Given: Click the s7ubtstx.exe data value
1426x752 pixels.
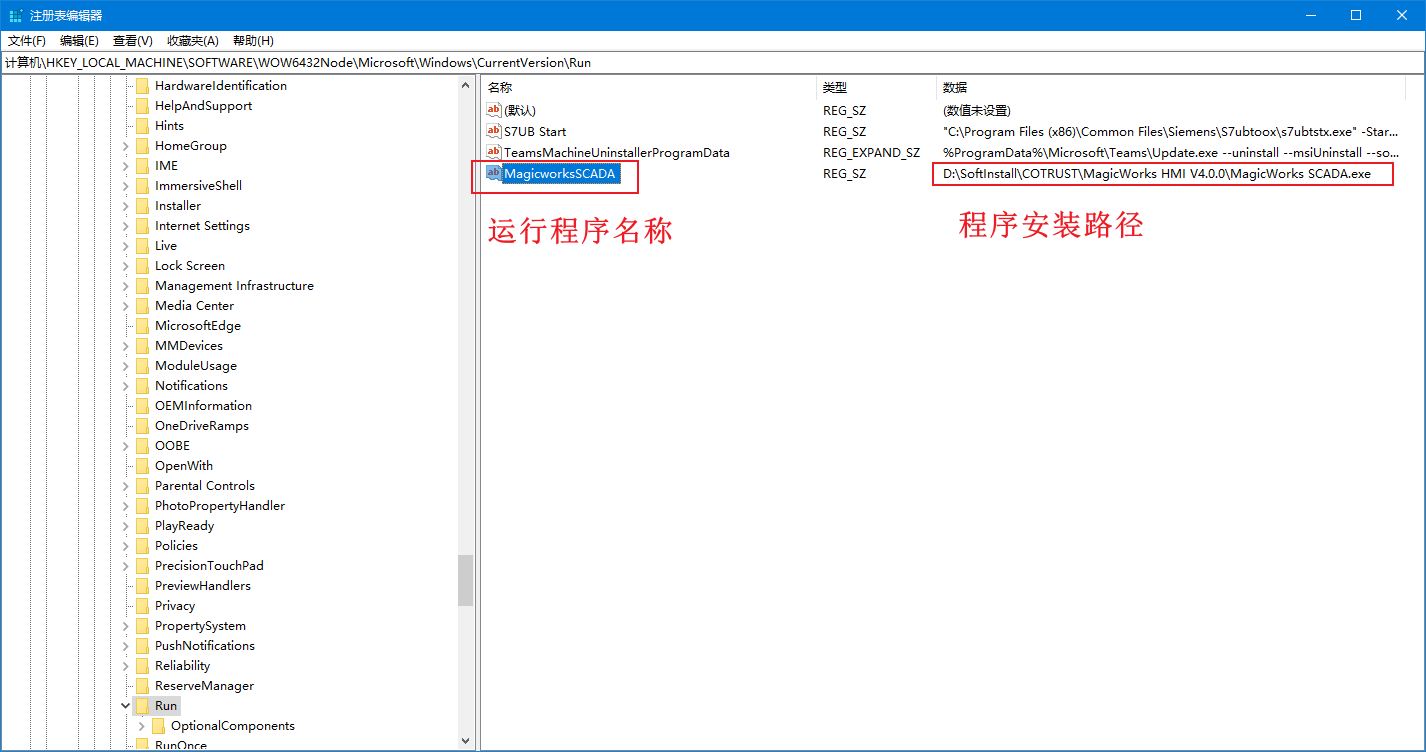Looking at the screenshot, I should [x=1171, y=131].
